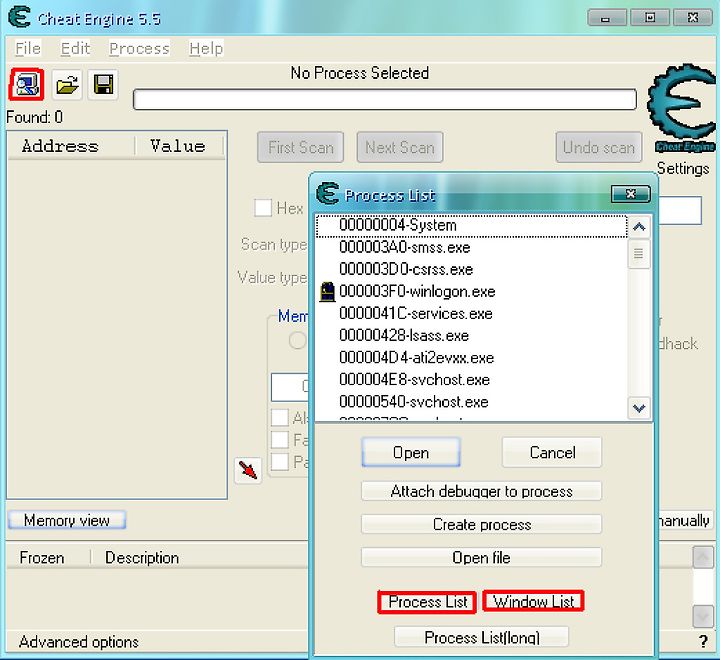Maximize the Cheat Engine window
This screenshot has width=720, height=660.
point(649,18)
